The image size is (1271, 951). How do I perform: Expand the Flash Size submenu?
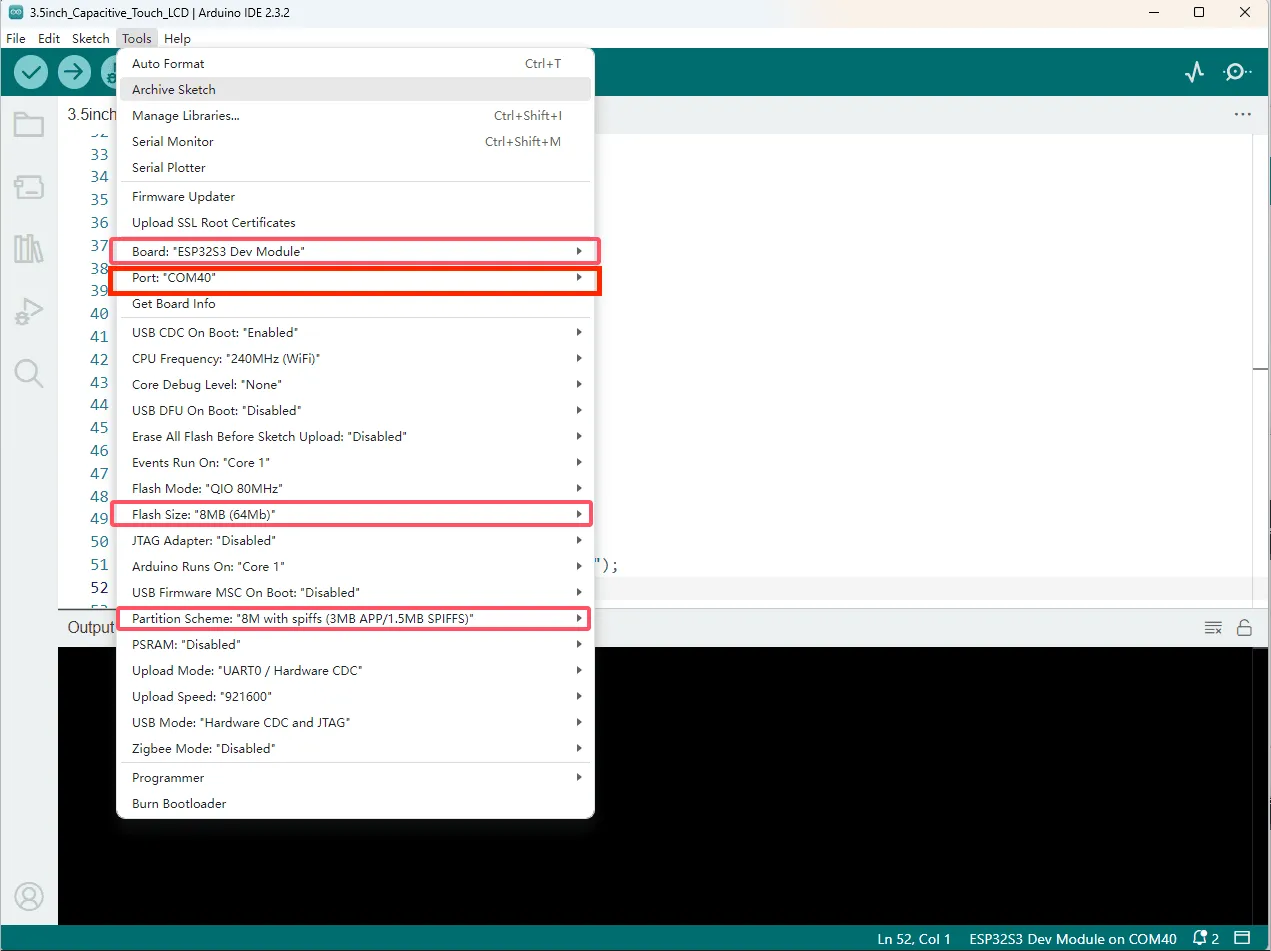(x=356, y=514)
